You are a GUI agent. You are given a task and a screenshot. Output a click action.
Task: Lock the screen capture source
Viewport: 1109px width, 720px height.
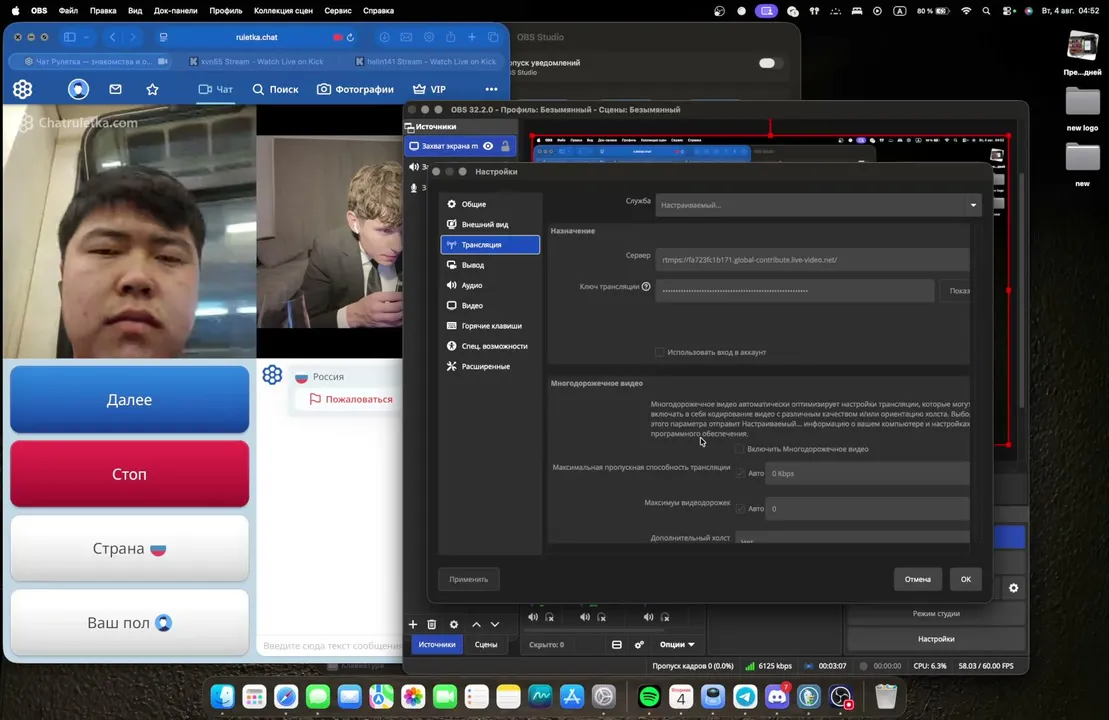pyautogui.click(x=505, y=146)
